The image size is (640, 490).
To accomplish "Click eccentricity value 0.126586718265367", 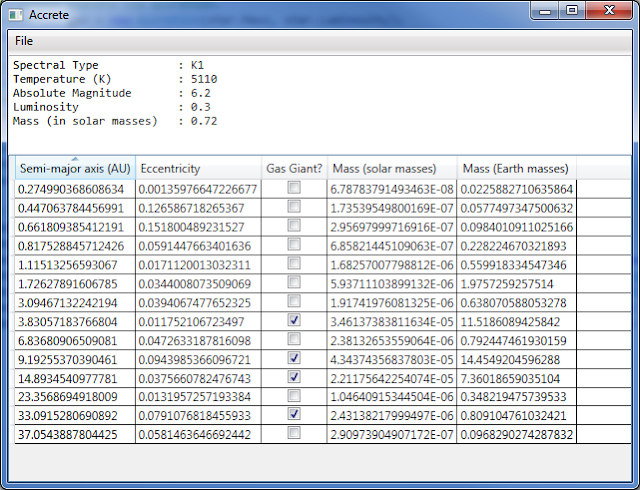I will 191,208.
